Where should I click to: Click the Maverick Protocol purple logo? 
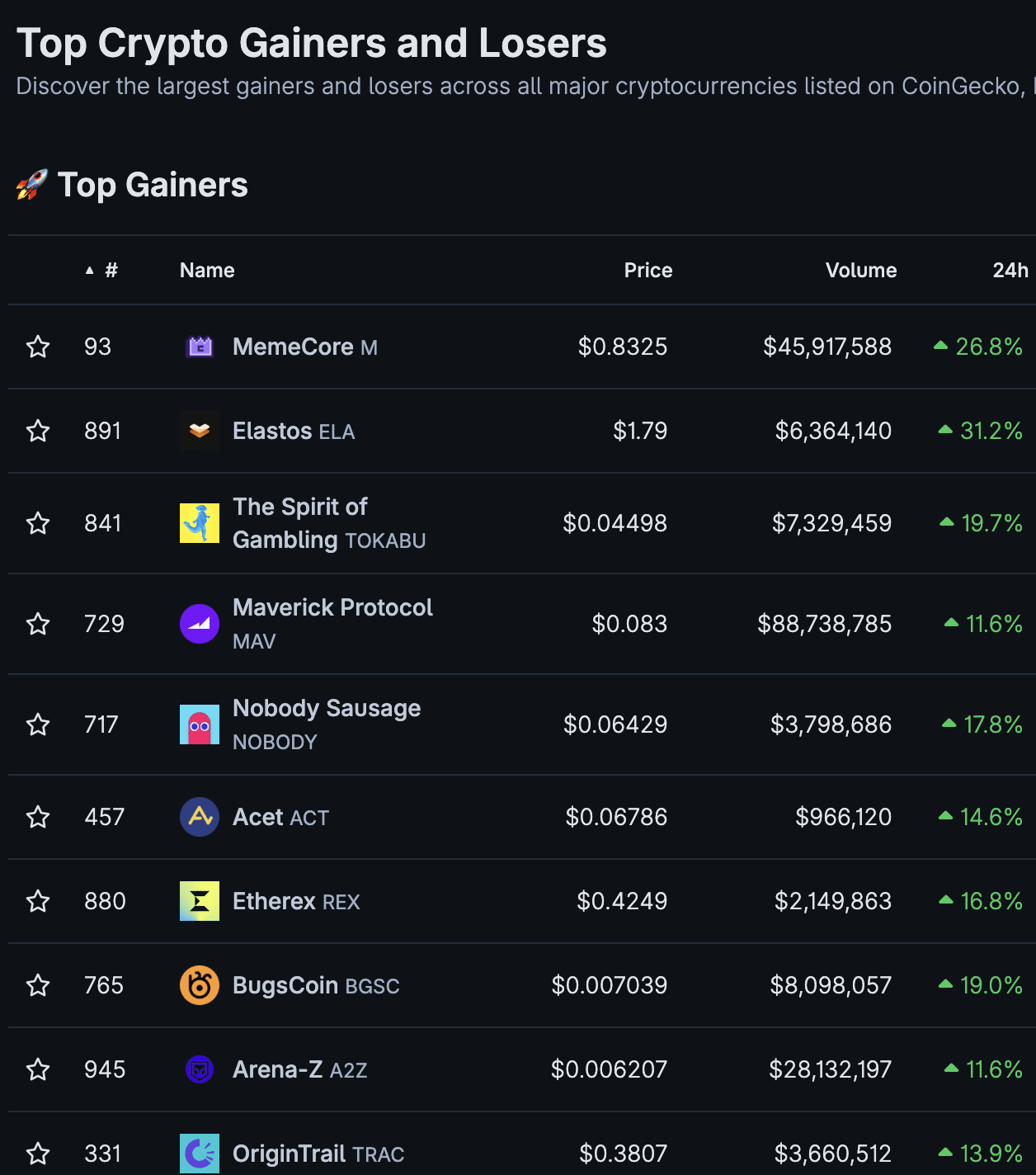[x=200, y=624]
